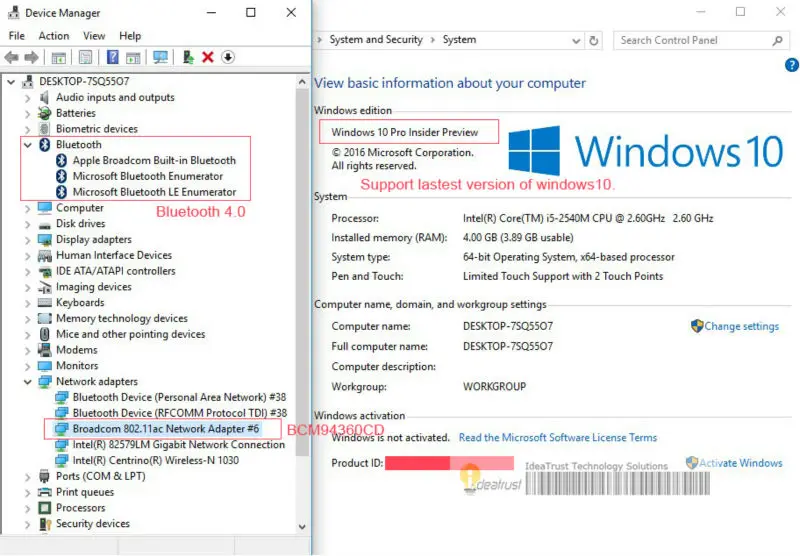Expand the Monitors category
Screen dimensions: 800x556
(28, 366)
